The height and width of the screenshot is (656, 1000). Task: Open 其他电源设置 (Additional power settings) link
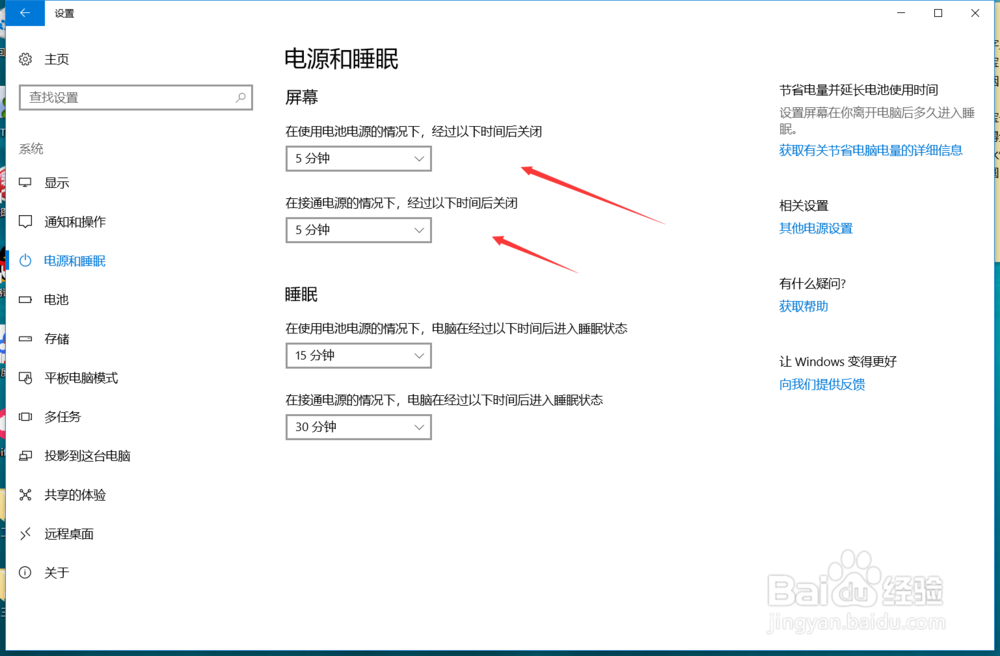point(814,228)
